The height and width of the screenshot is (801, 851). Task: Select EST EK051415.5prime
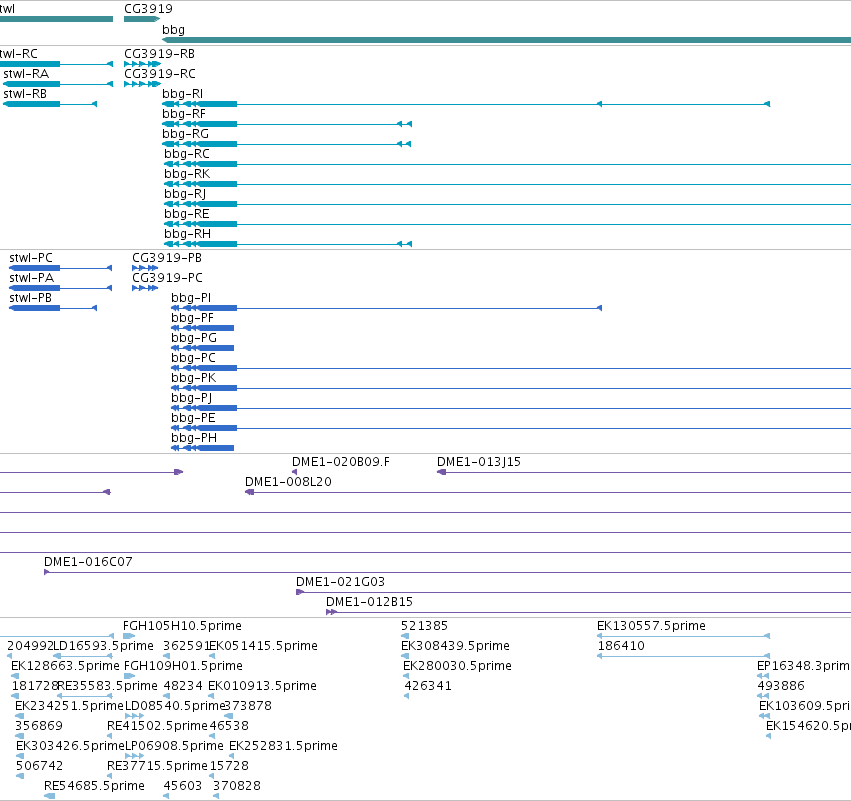(212, 656)
